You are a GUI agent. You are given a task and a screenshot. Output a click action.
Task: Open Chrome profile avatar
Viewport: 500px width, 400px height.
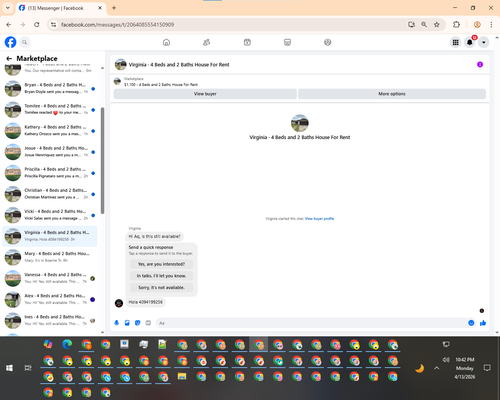point(477,25)
